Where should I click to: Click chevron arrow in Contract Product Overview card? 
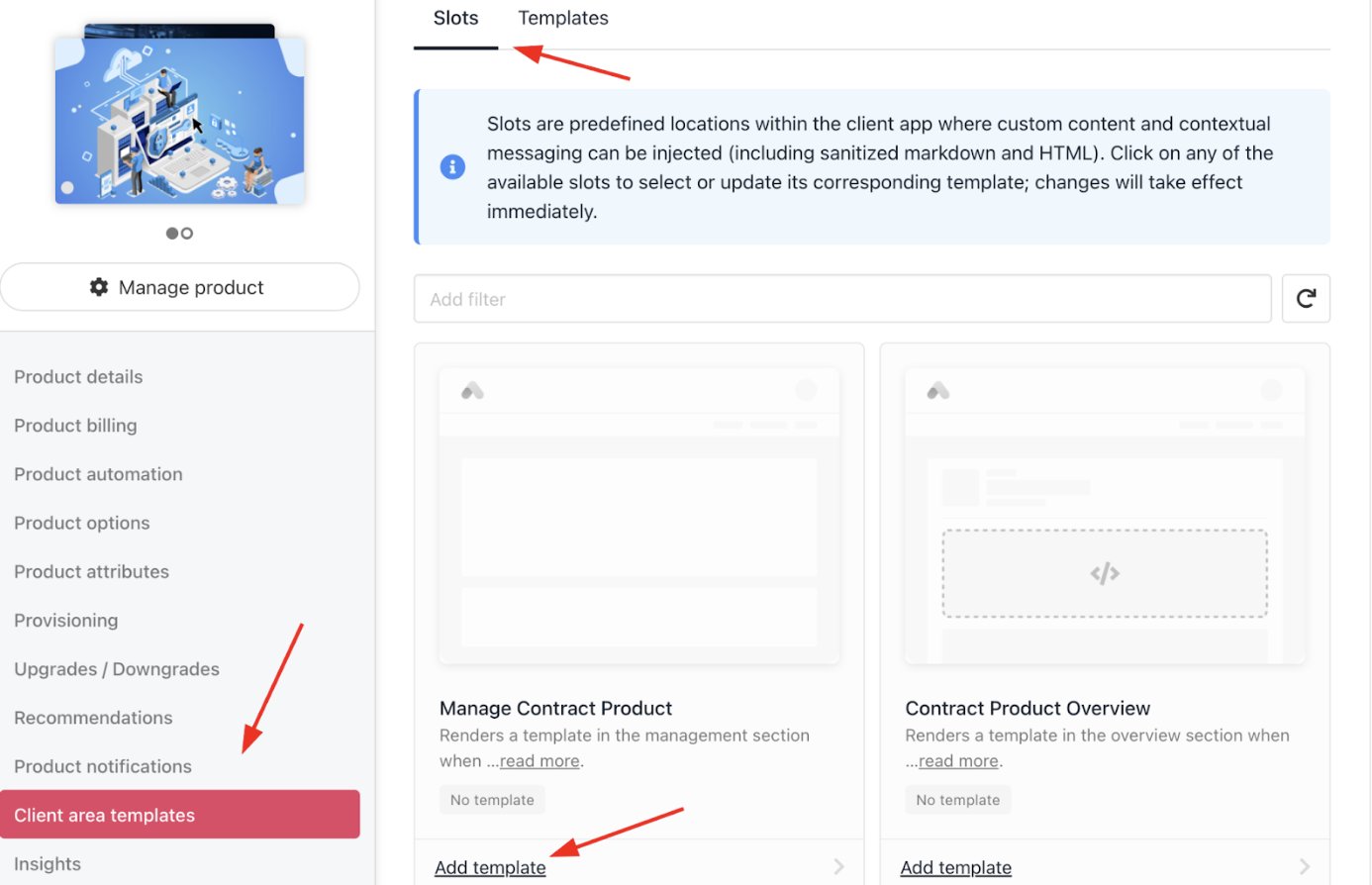[x=1305, y=867]
